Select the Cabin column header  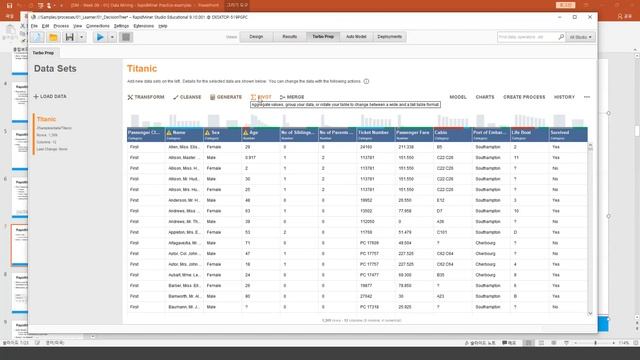(x=453, y=134)
